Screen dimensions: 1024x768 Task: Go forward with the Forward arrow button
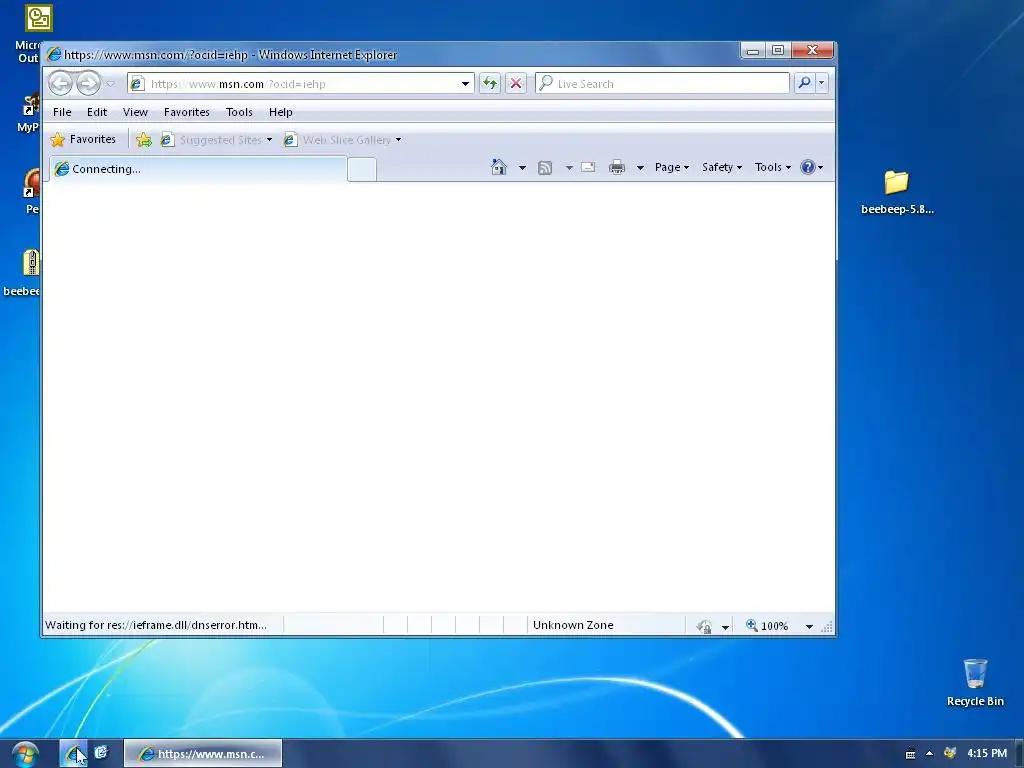point(88,84)
